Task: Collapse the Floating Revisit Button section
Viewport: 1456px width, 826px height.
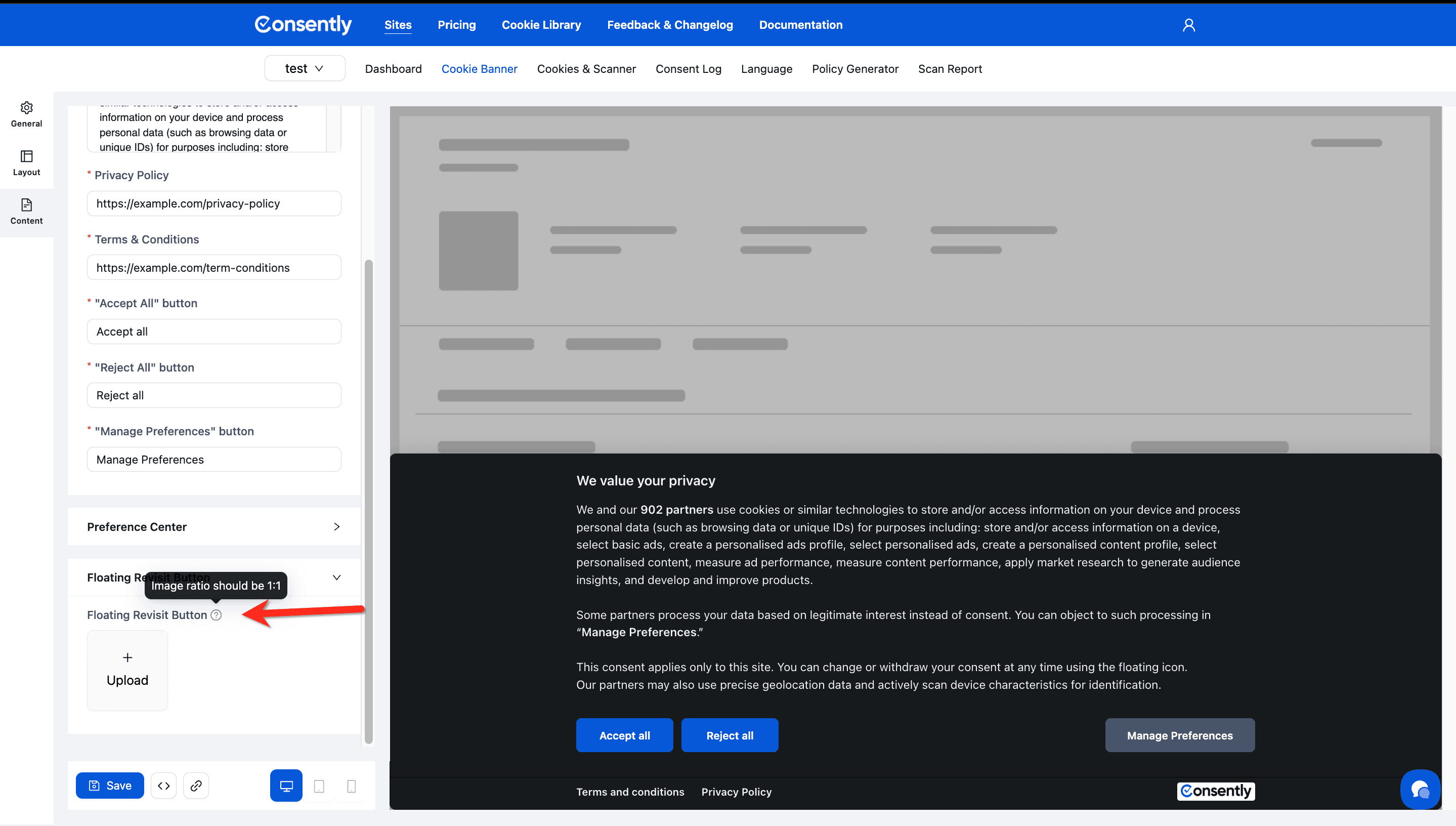Action: 336,577
